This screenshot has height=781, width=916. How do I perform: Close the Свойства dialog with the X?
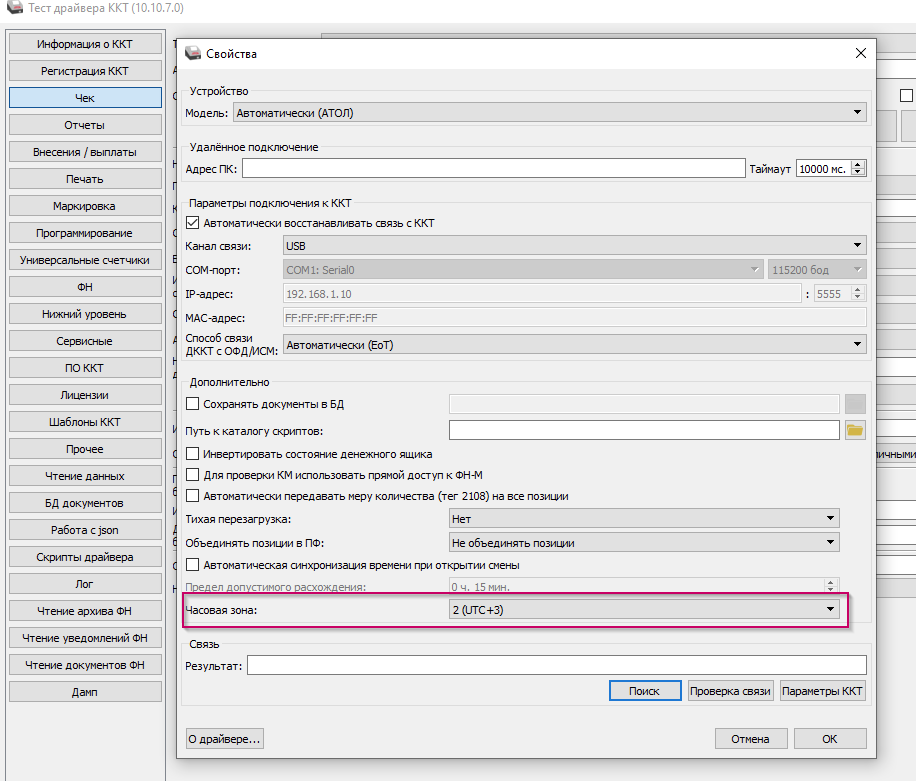(x=860, y=53)
